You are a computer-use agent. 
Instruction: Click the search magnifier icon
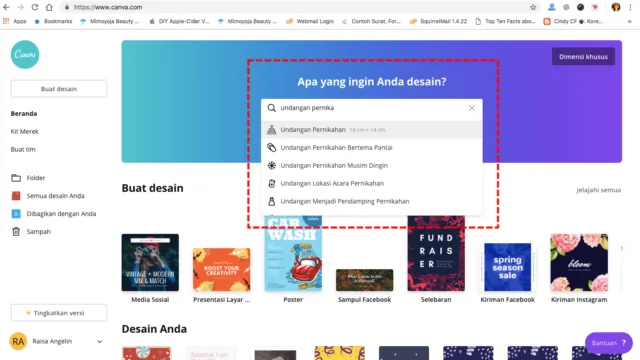[x=271, y=108]
